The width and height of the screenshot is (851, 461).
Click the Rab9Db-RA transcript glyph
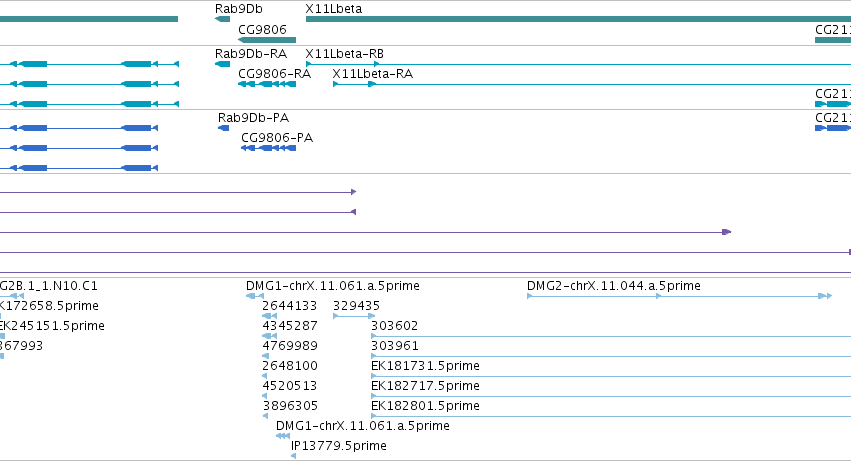pyautogui.click(x=223, y=64)
